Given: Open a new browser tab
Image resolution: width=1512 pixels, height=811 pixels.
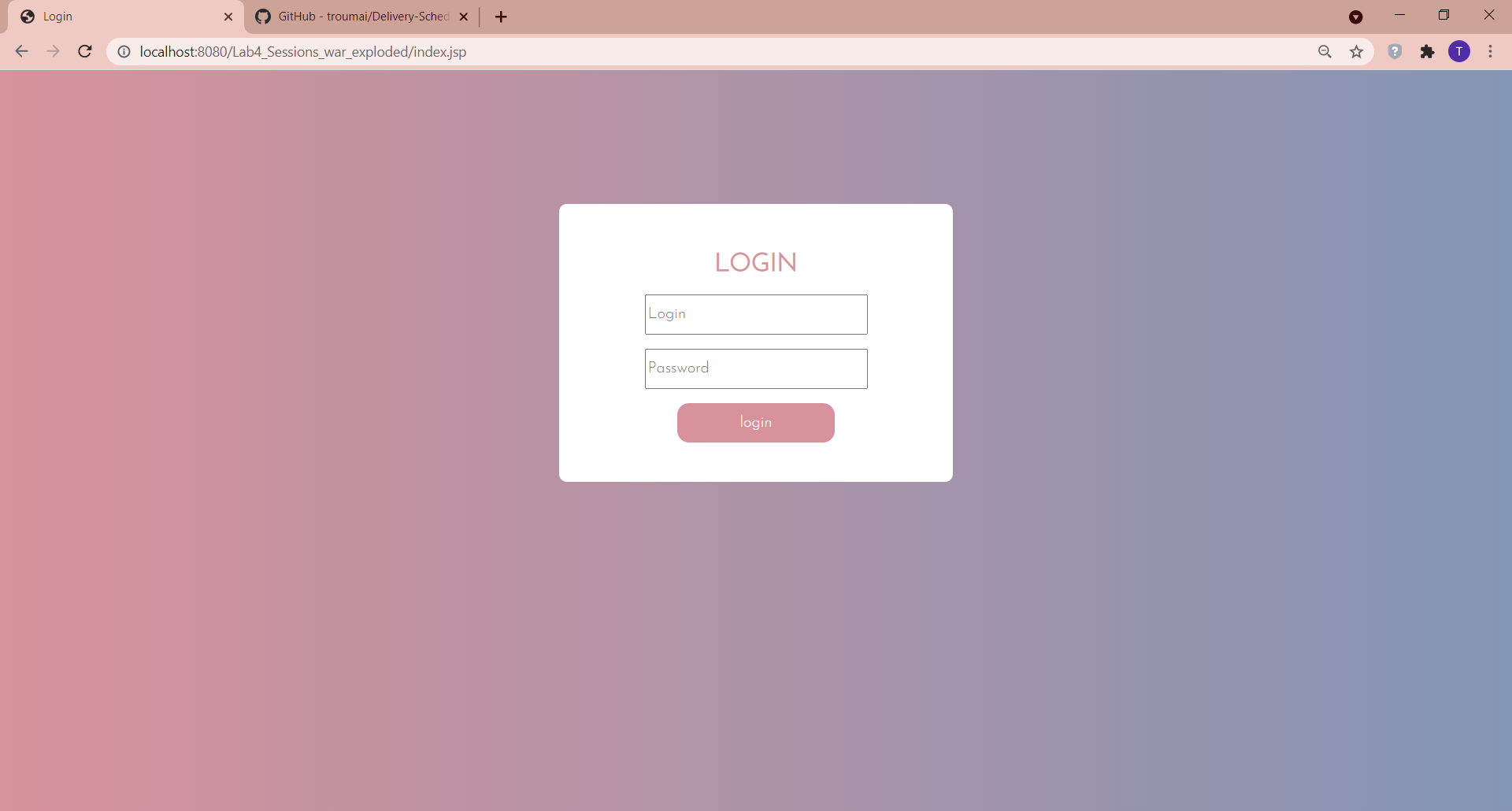Looking at the screenshot, I should pyautogui.click(x=501, y=17).
